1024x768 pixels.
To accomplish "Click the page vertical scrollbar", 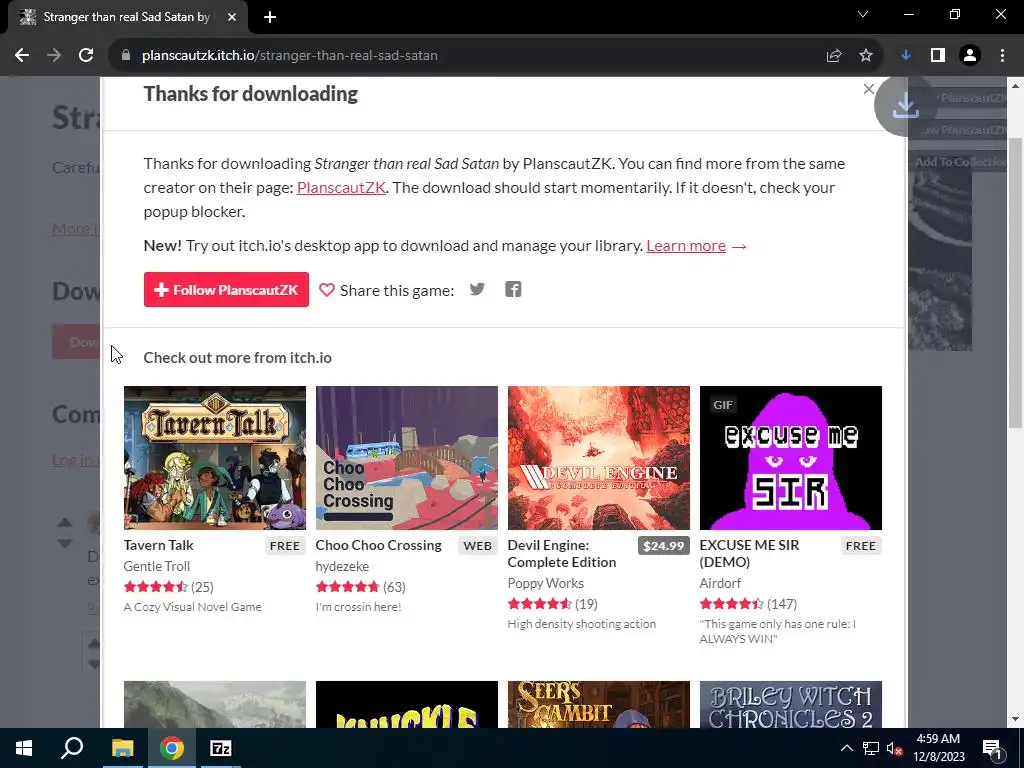I will click(1016, 283).
